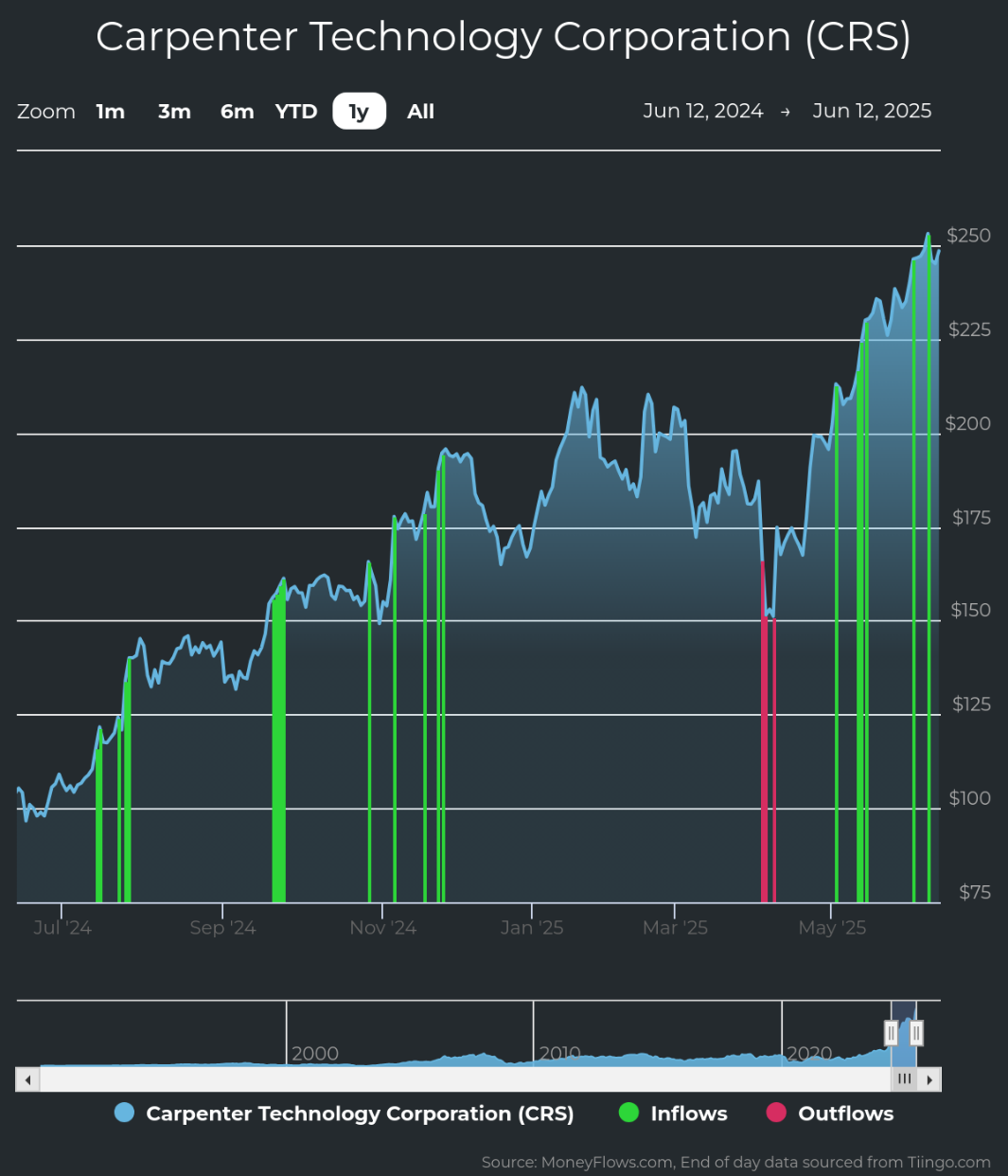
Task: Select the 3m zoom range
Action: tap(174, 112)
